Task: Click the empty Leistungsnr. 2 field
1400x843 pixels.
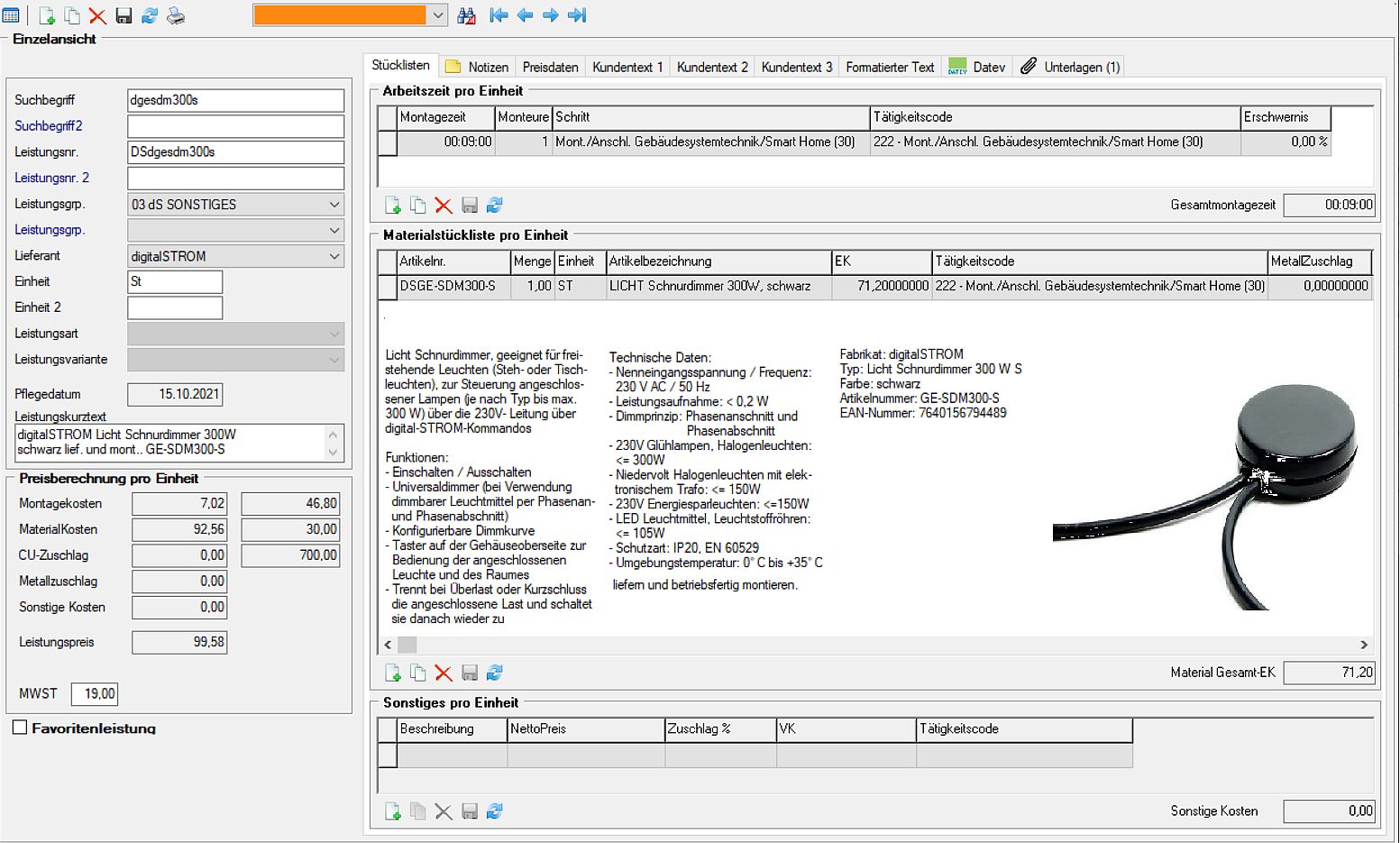Action: point(235,179)
